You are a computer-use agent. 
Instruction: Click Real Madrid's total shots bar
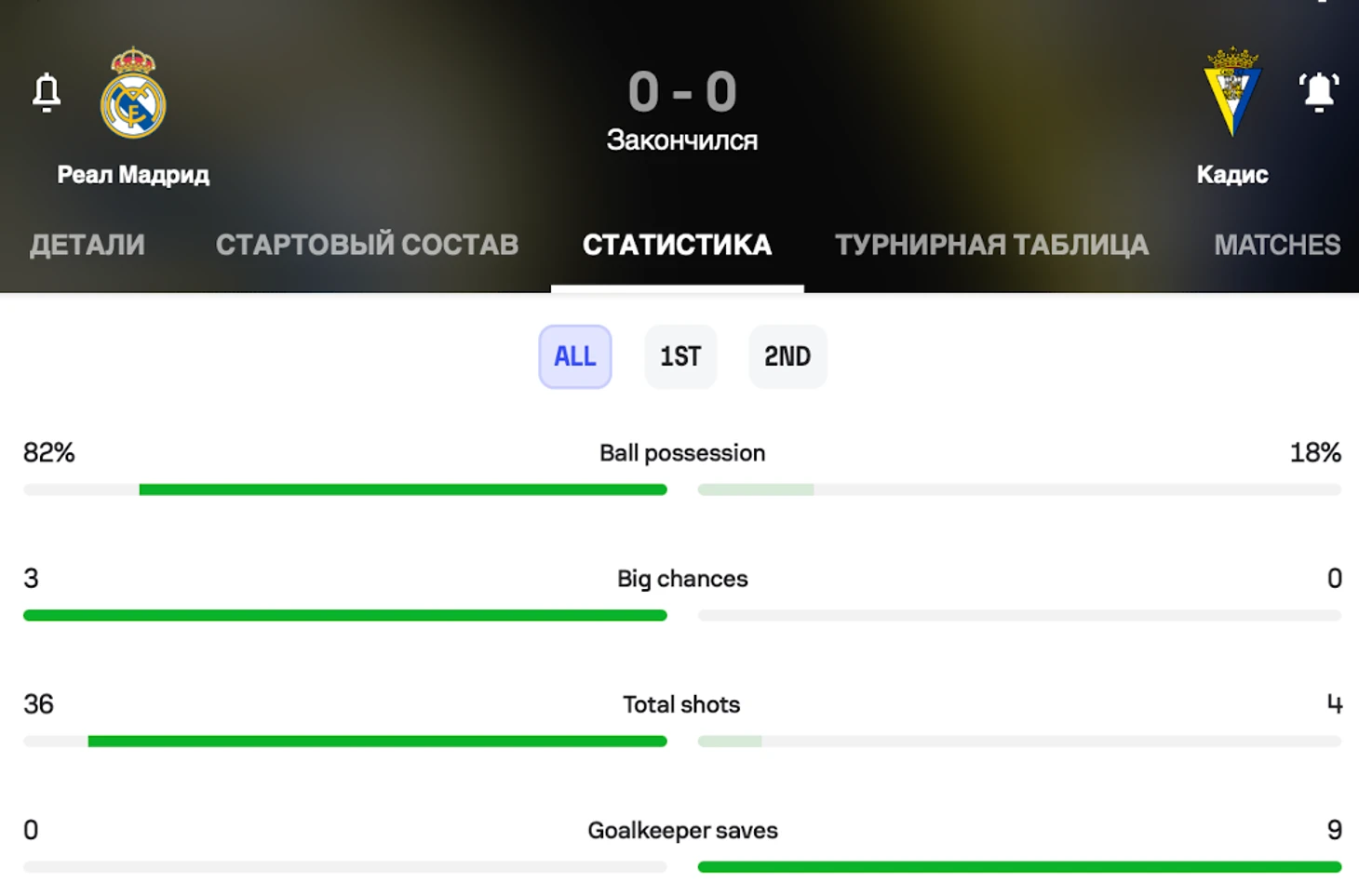click(x=377, y=742)
